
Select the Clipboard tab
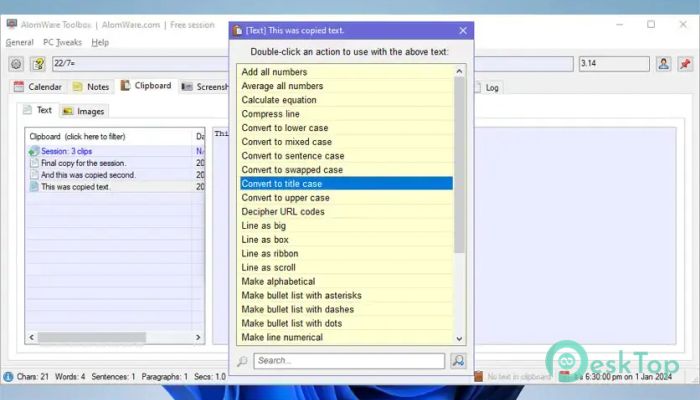(x=146, y=86)
